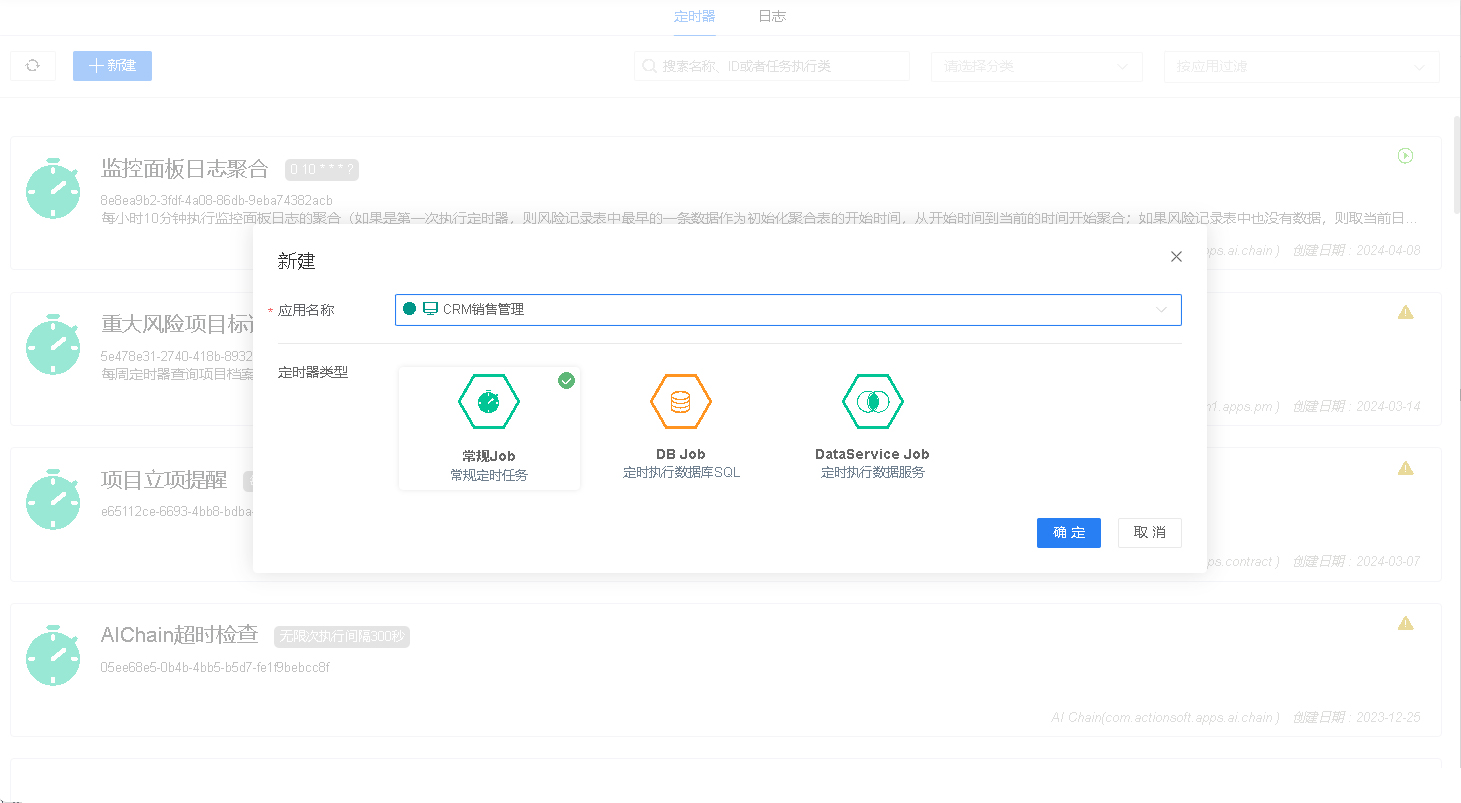This screenshot has height=803, width=1461.
Task: Click the 无限次执行间隔300秒 tag
Action: click(342, 636)
